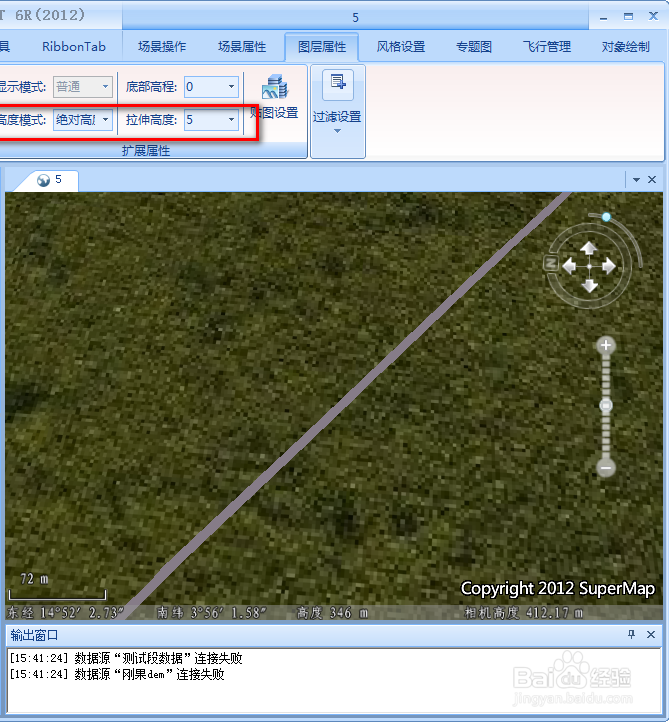Pan the scene up with compass arrow
Screen dimensions: 669x722
point(589,248)
